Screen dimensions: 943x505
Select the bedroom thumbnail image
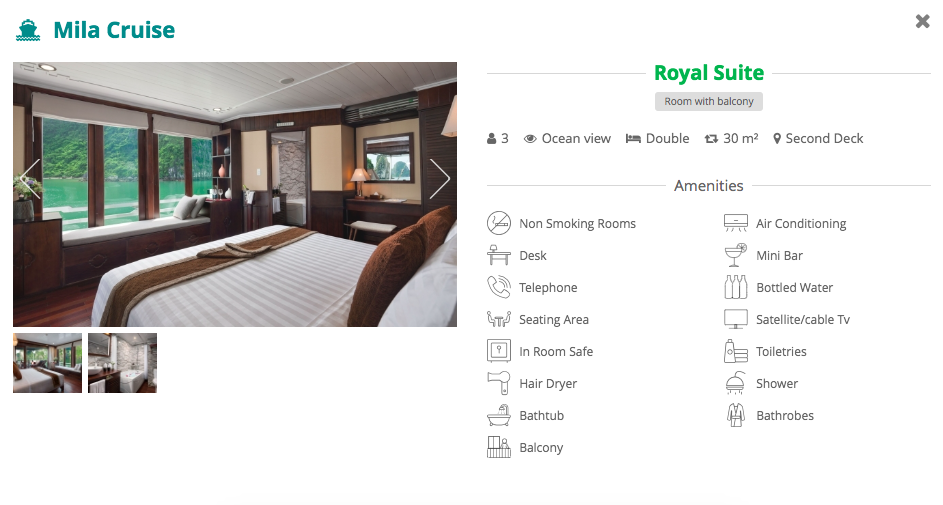pos(48,363)
